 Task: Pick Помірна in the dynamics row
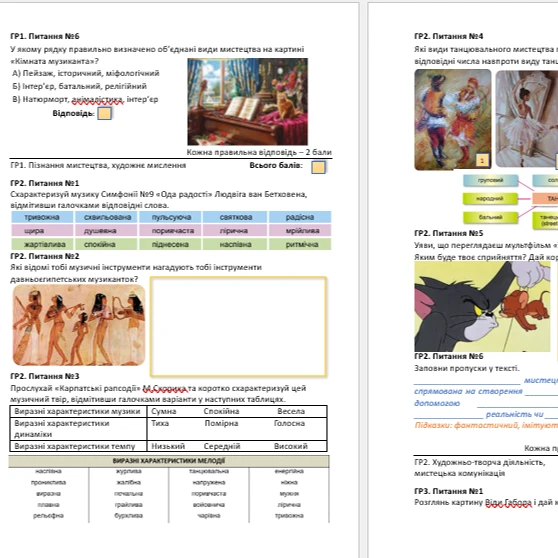(x=221, y=423)
